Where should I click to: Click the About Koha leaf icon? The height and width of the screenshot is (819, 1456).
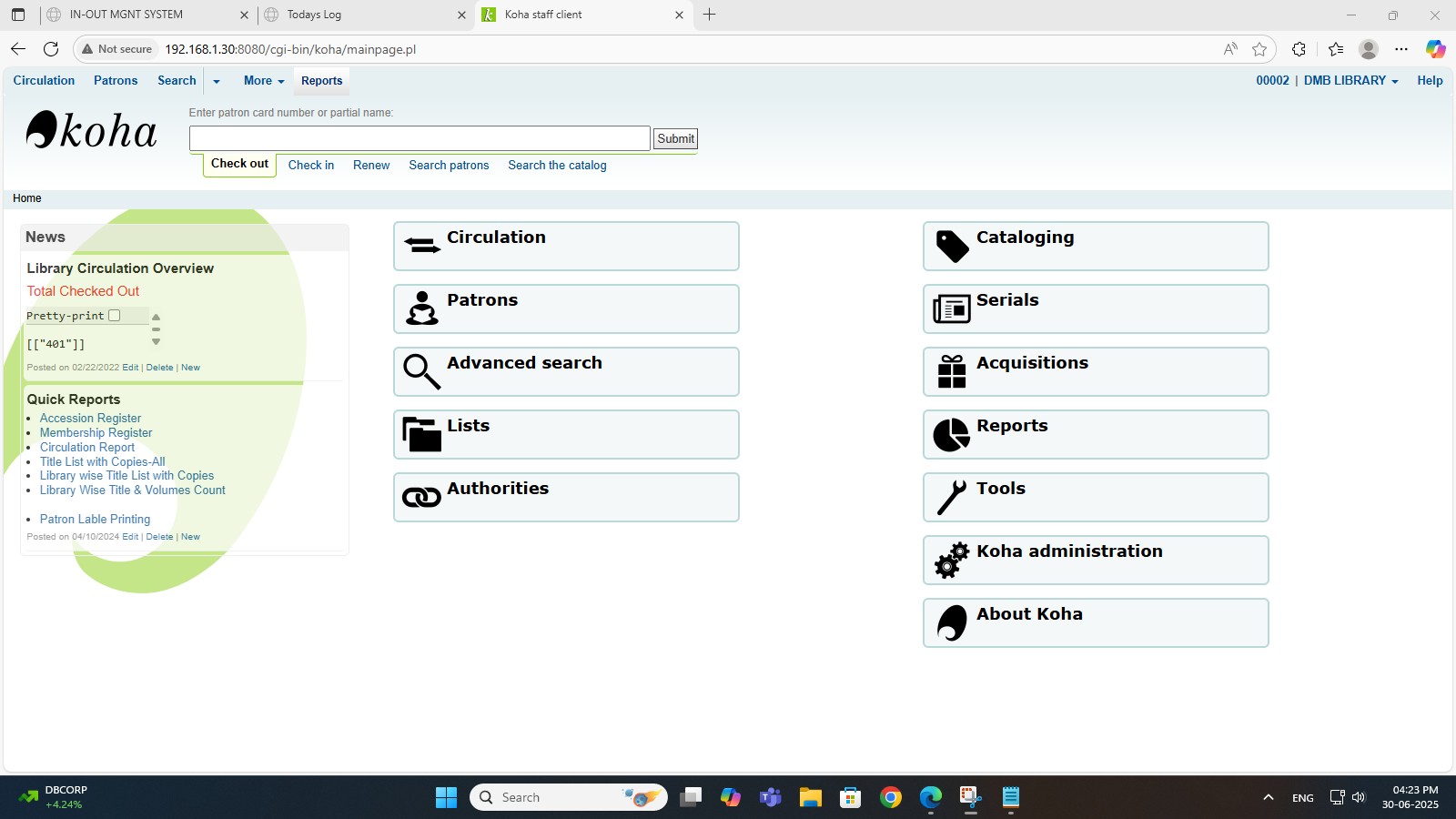[x=952, y=622]
